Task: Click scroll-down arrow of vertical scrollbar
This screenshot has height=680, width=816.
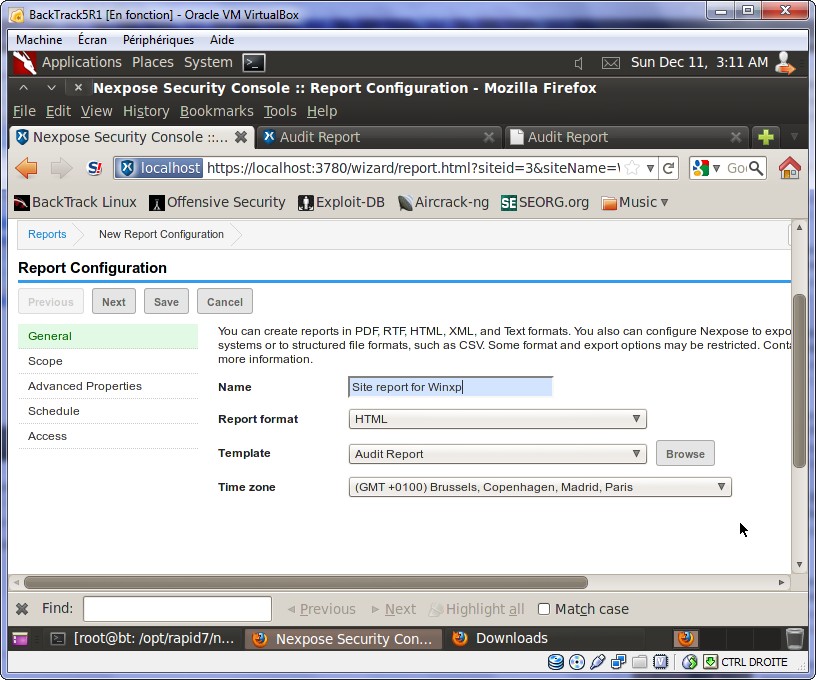Action: coord(799,565)
